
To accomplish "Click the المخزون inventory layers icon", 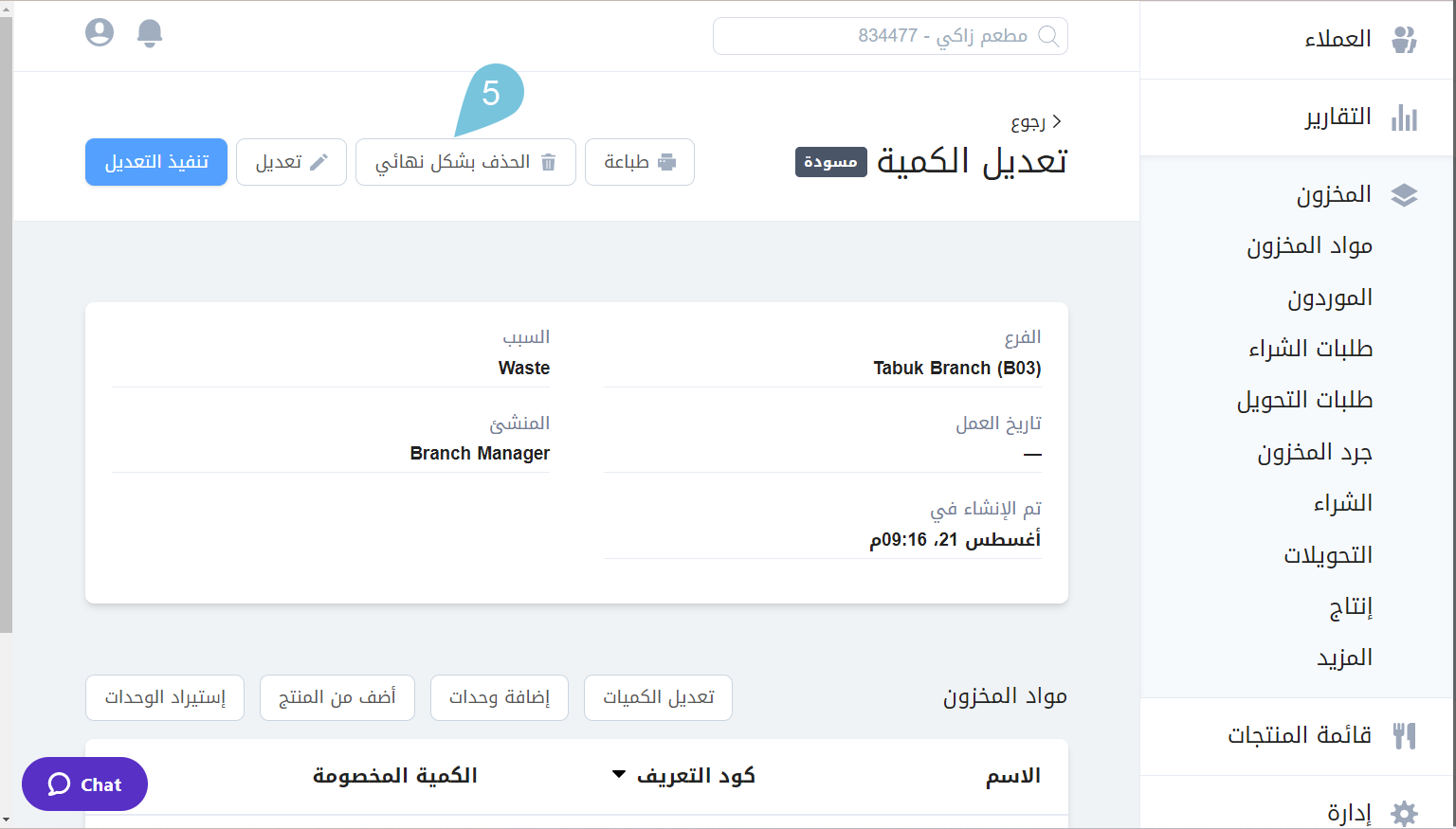I will 1404,195.
